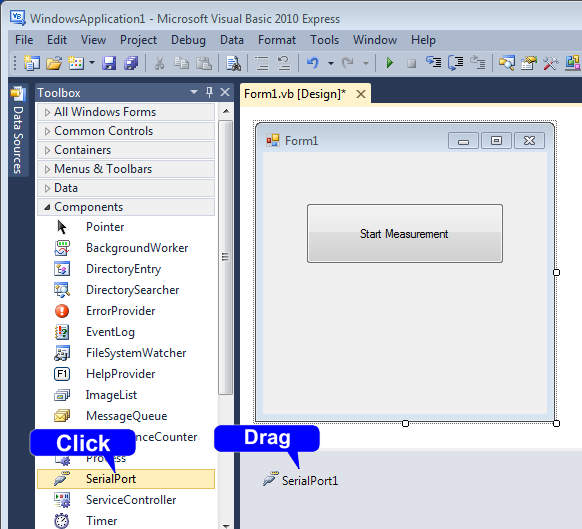
Task: Open the Data menu
Action: [x=232, y=40]
